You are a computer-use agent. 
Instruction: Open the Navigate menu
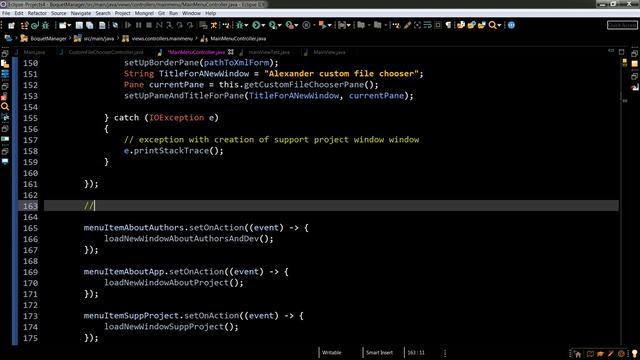81,13
